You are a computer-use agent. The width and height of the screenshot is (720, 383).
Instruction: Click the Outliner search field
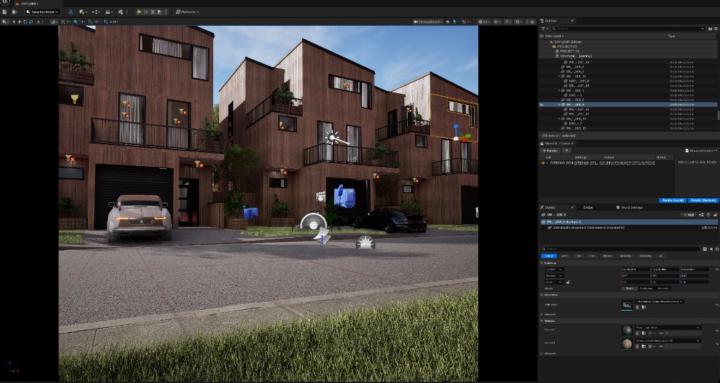coord(628,28)
